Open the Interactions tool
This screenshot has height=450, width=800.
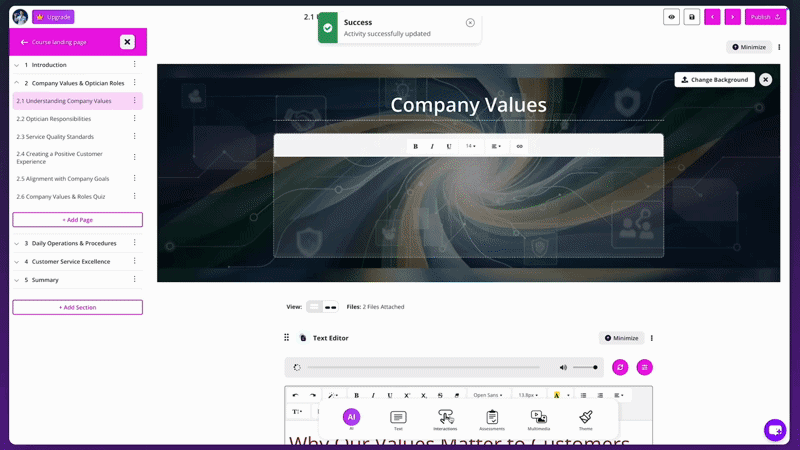445,420
